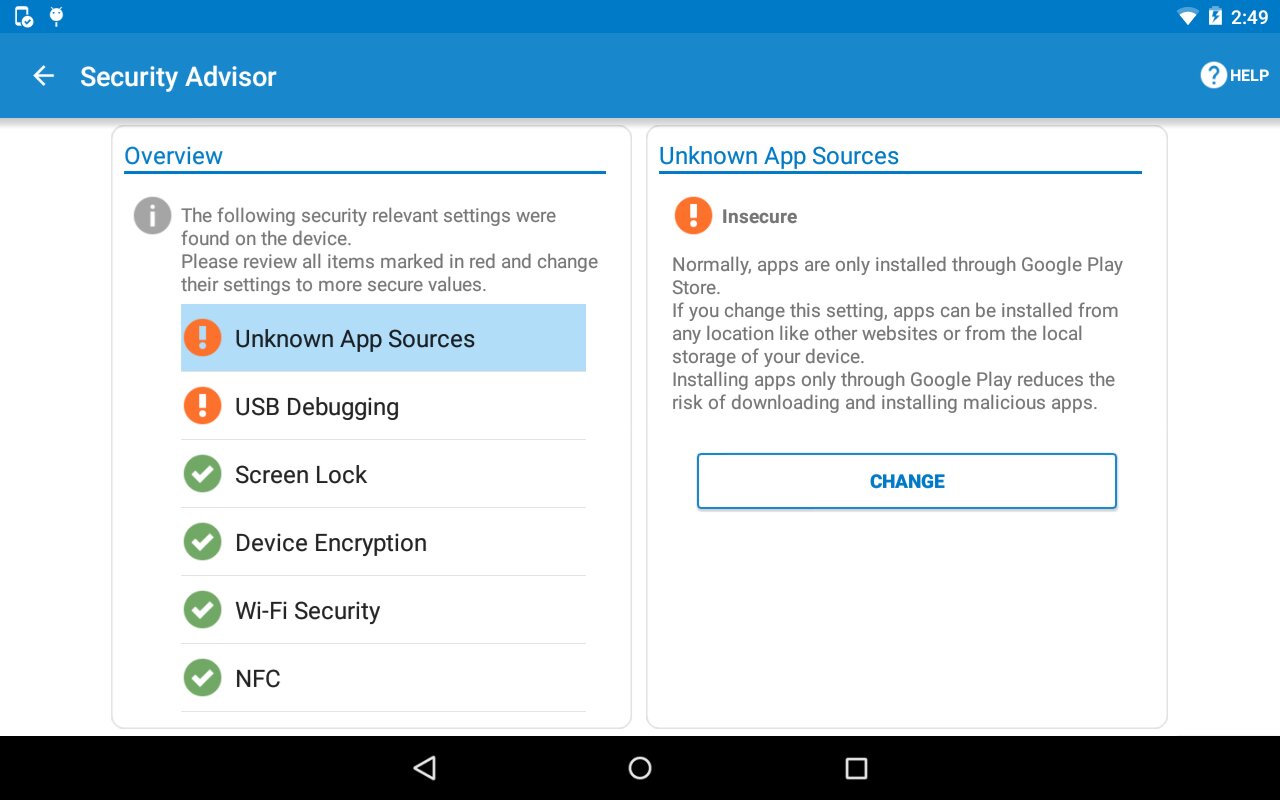Image resolution: width=1280 pixels, height=800 pixels.
Task: Click orange warning icon beside USB Debugging
Action: (x=203, y=406)
